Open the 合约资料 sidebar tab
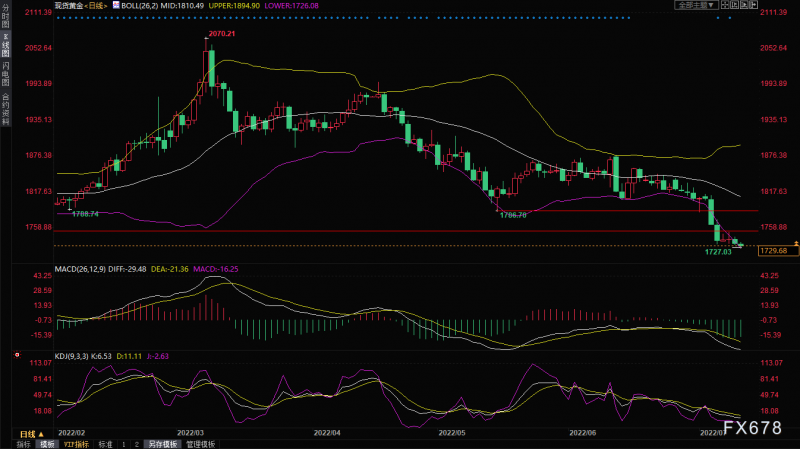The height and width of the screenshot is (449, 800). point(5,103)
